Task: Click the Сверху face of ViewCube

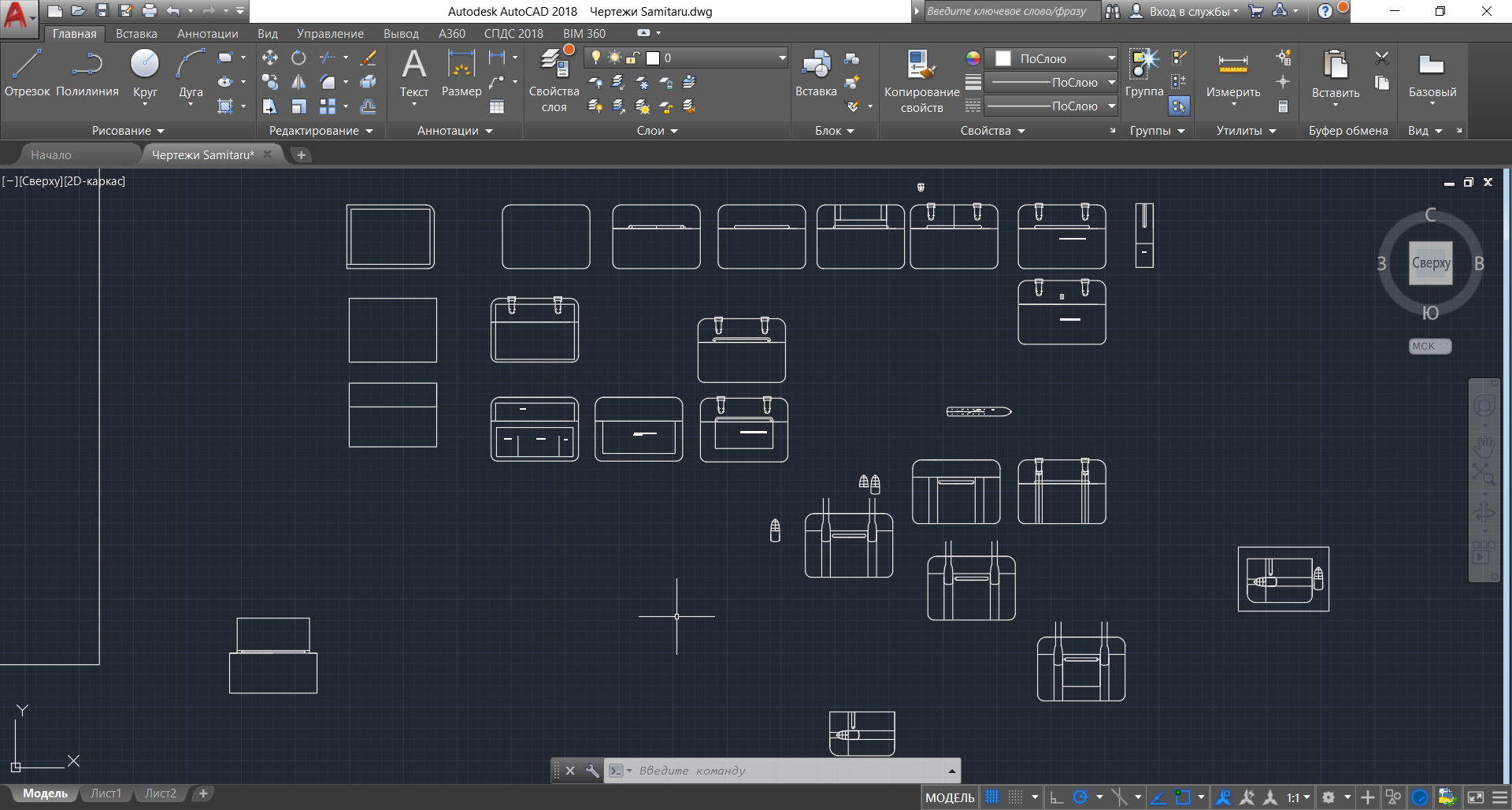Action: click(x=1431, y=263)
